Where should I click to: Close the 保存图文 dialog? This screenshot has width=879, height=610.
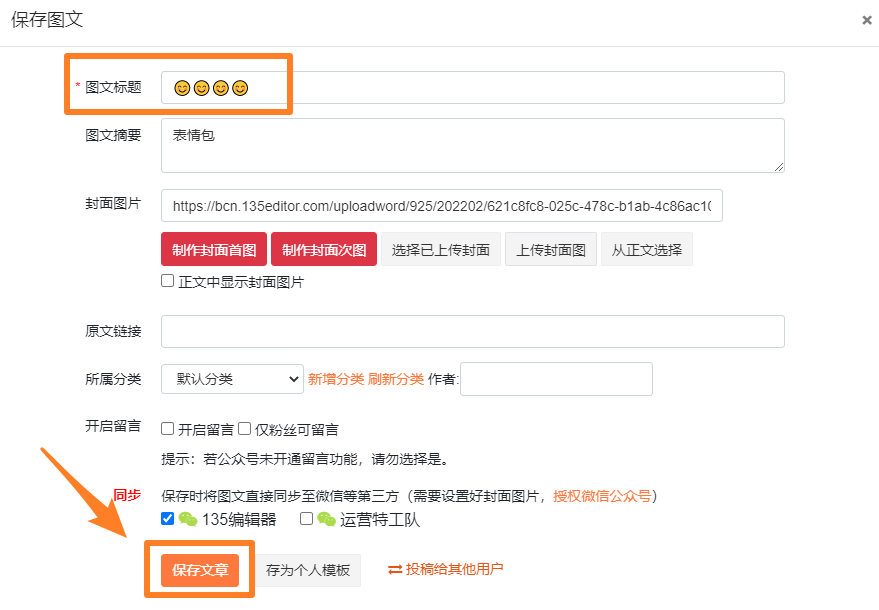867,20
